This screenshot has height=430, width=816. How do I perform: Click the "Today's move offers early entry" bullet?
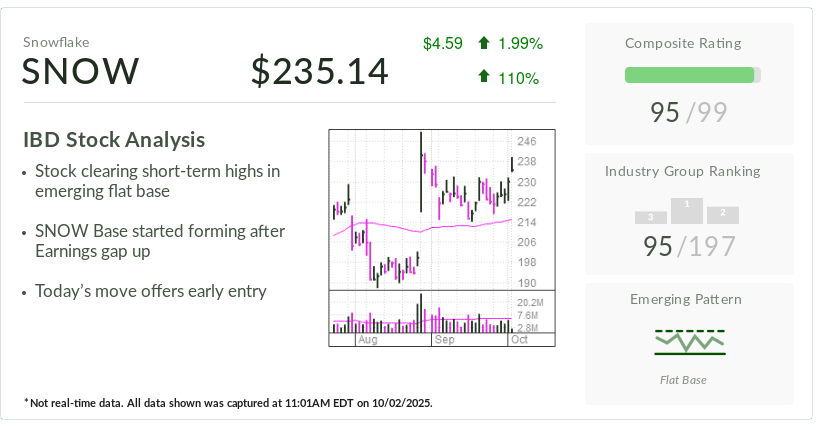[150, 292]
